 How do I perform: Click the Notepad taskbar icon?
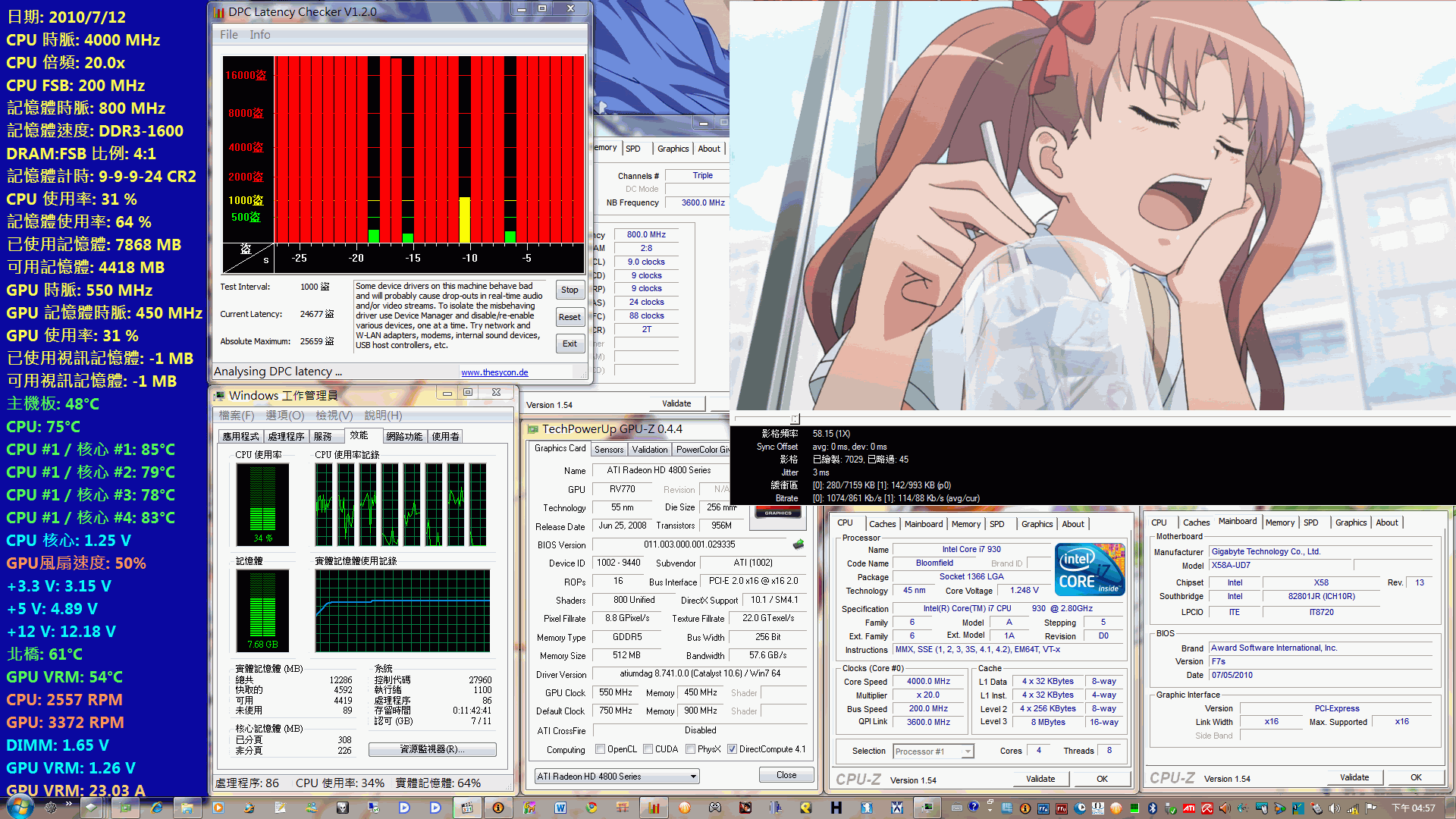click(x=280, y=808)
